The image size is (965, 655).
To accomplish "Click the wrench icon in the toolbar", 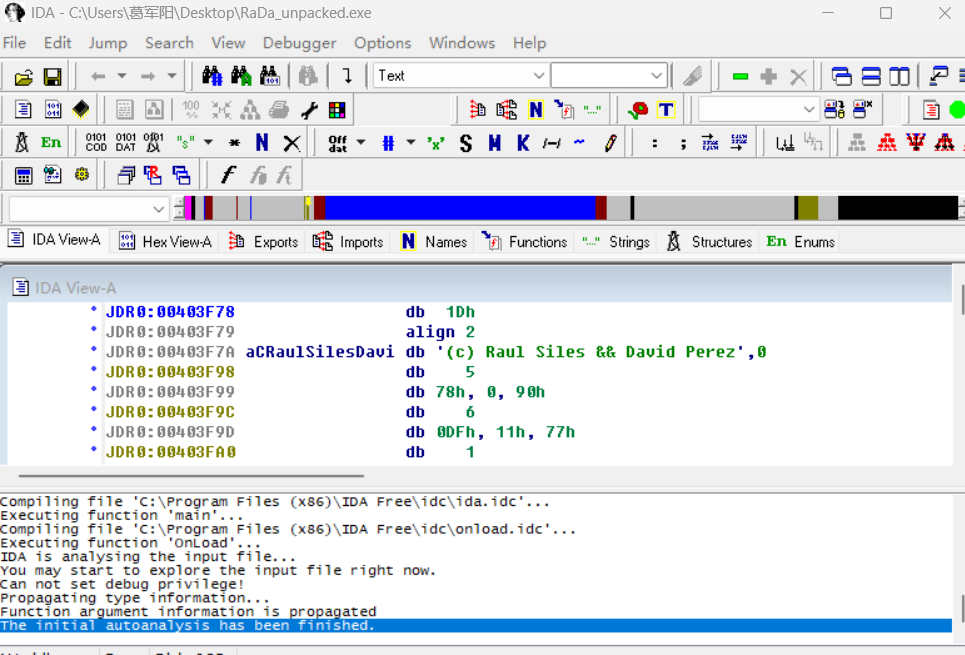I will tap(309, 110).
